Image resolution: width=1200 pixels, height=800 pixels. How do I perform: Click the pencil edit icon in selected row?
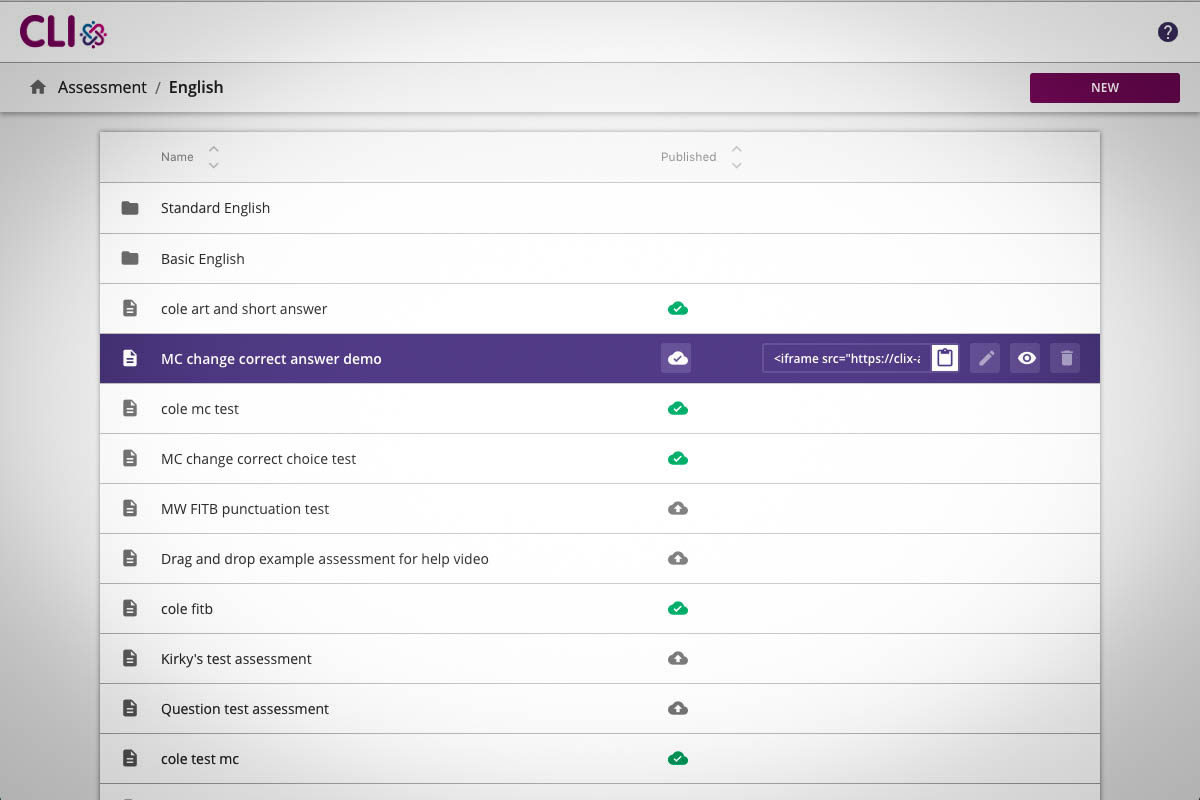986,358
